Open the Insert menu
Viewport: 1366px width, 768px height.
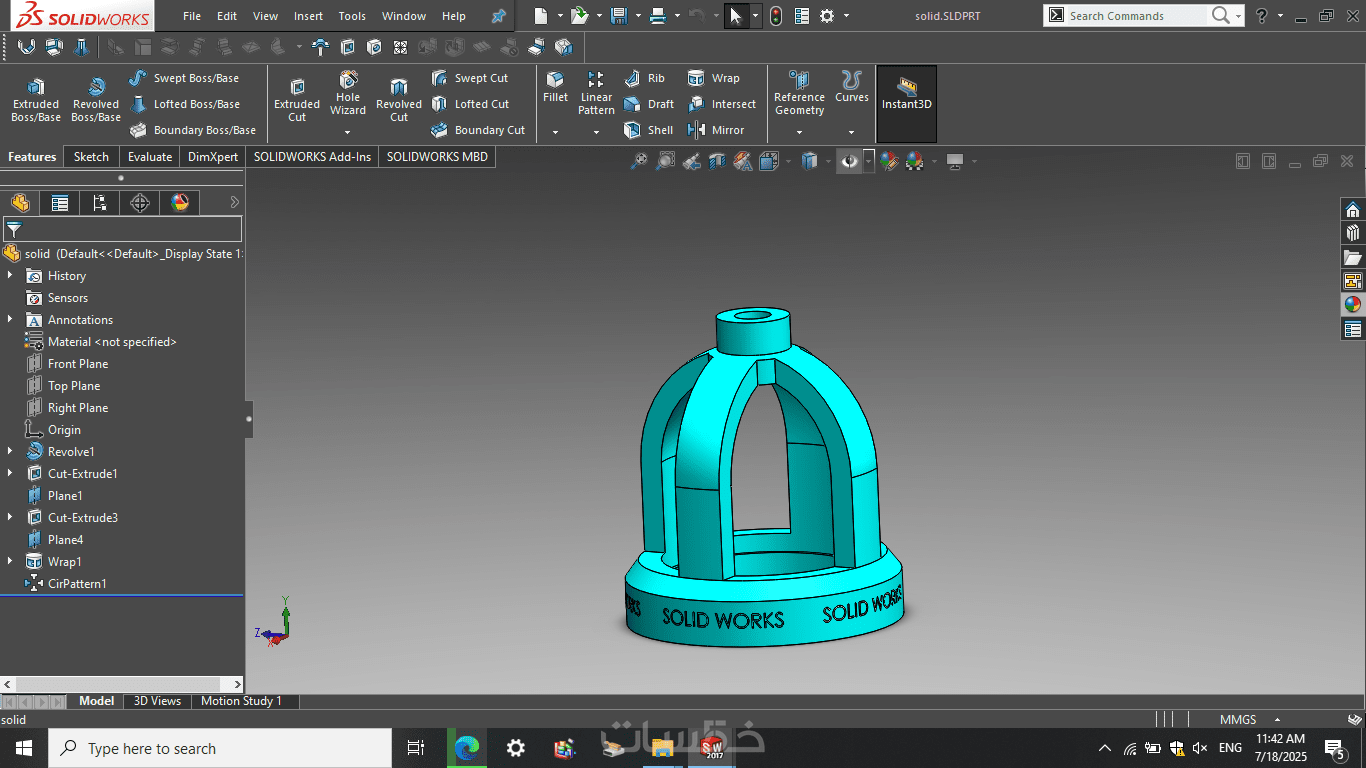308,16
